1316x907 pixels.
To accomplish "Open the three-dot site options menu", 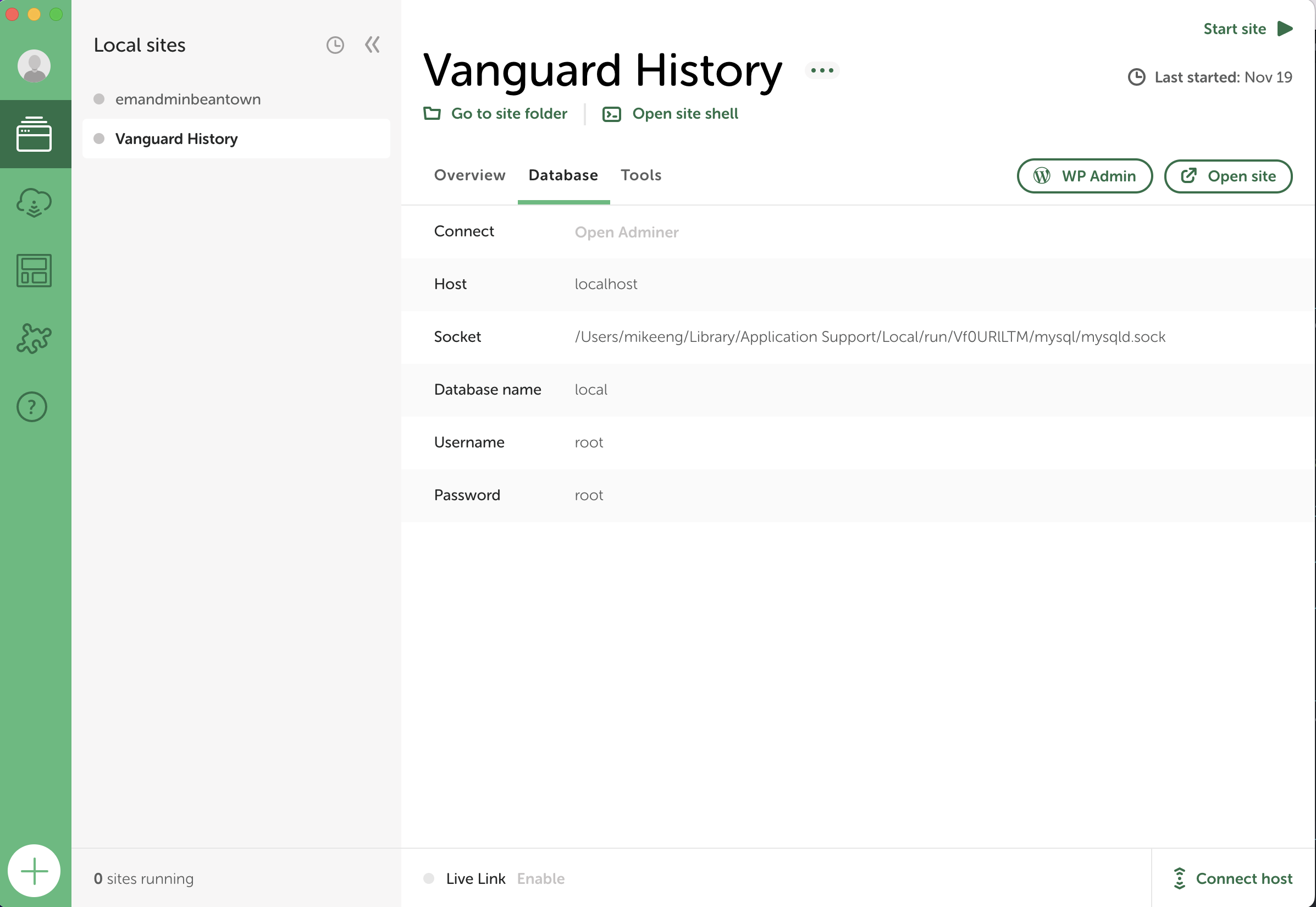I will click(x=822, y=70).
